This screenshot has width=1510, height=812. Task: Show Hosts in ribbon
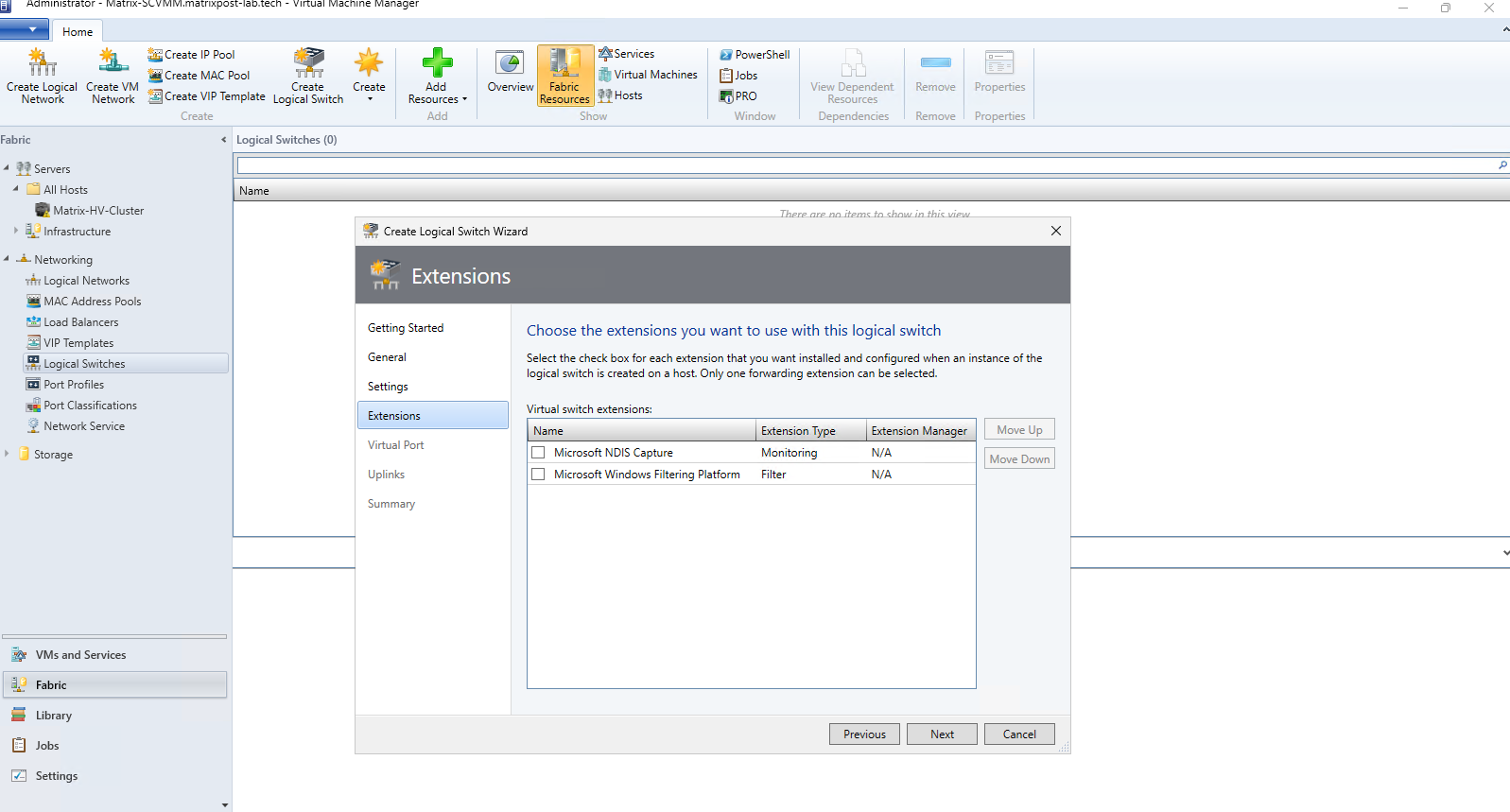click(x=620, y=95)
